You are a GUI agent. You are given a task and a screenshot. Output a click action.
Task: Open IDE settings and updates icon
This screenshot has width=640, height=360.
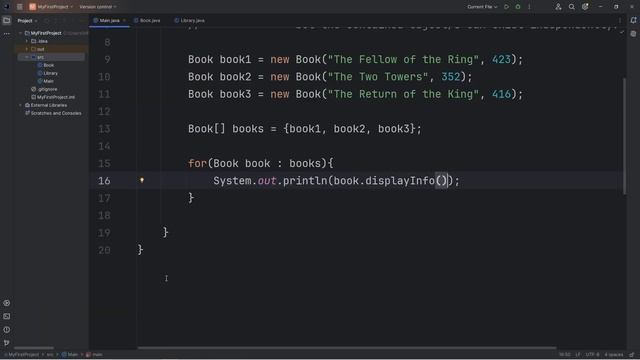(x=585, y=7)
